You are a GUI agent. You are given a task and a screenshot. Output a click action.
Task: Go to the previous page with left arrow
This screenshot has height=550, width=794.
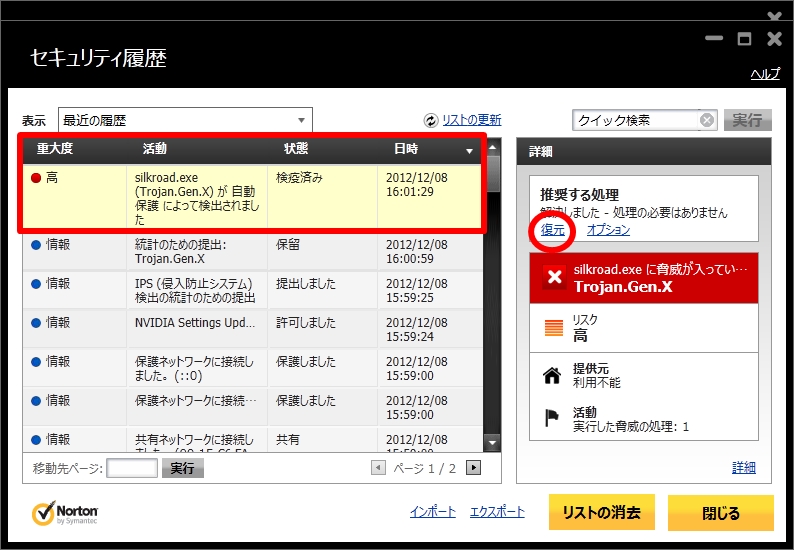378,467
